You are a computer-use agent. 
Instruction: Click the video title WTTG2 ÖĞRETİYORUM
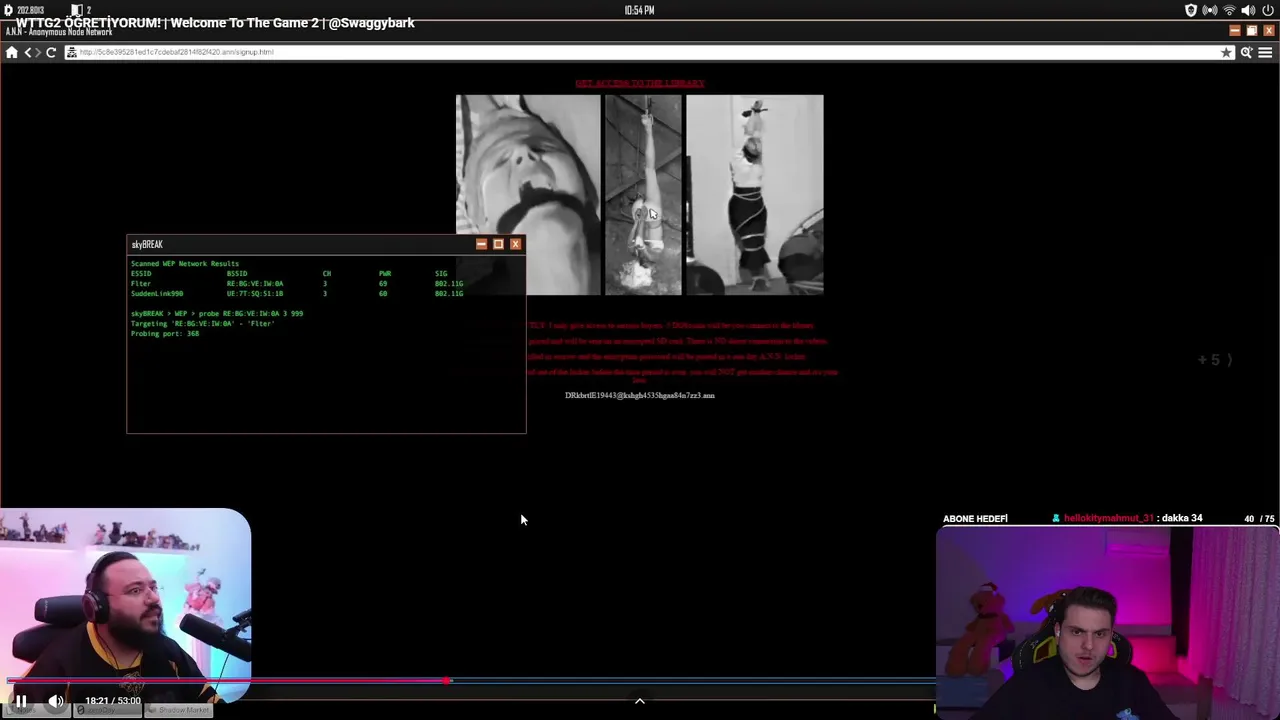coord(215,23)
